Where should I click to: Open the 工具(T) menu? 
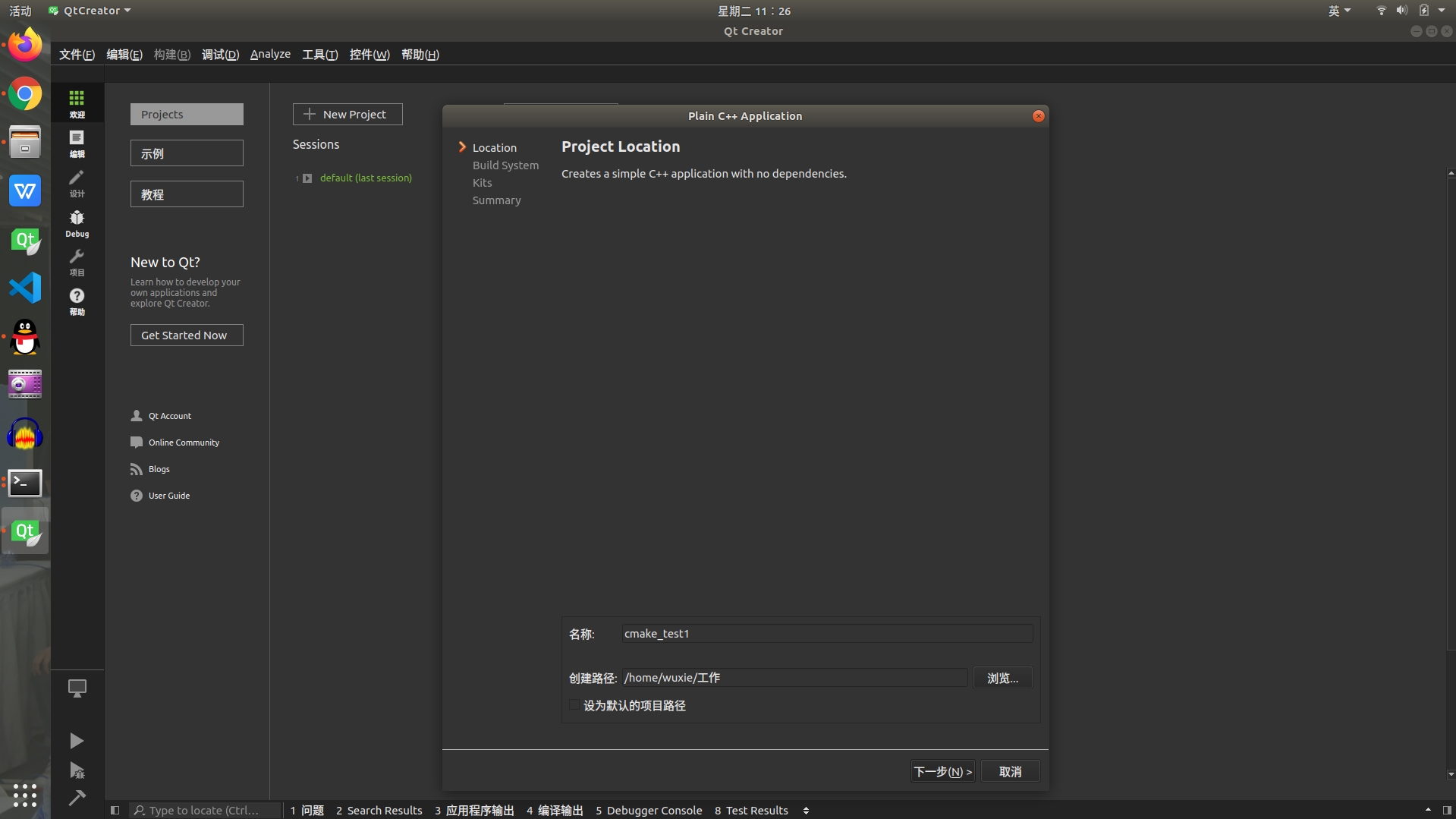(x=319, y=54)
